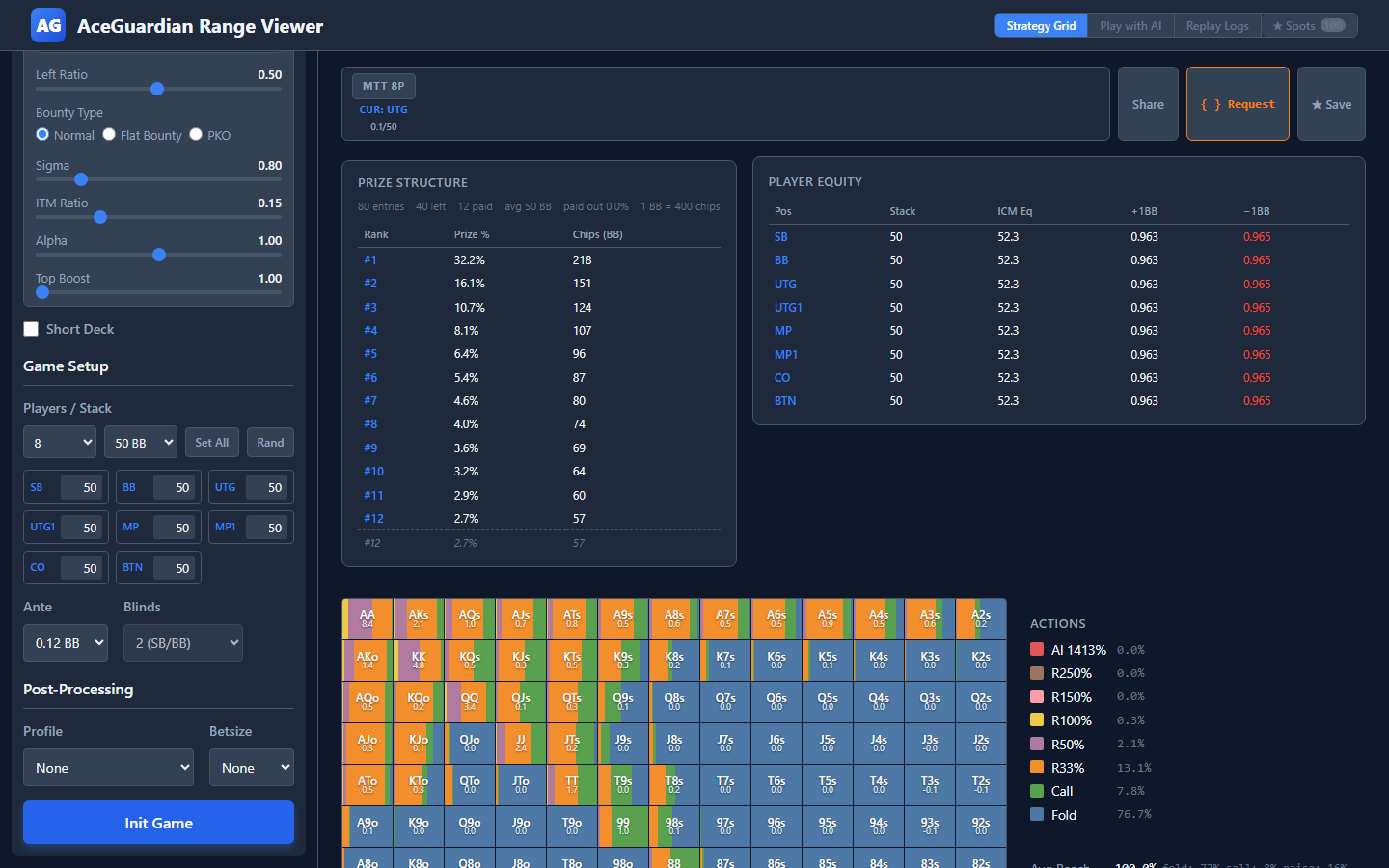This screenshot has width=1389, height=868.
Task: Open the Post-Processing Profile dropdown
Action: click(x=108, y=767)
